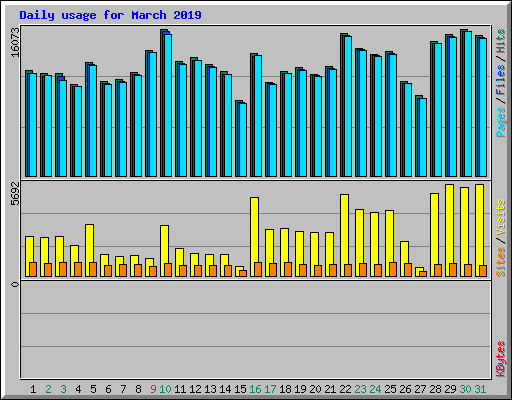
Task: Click the 'Daily usage for March 2019' title
Action: [110, 15]
